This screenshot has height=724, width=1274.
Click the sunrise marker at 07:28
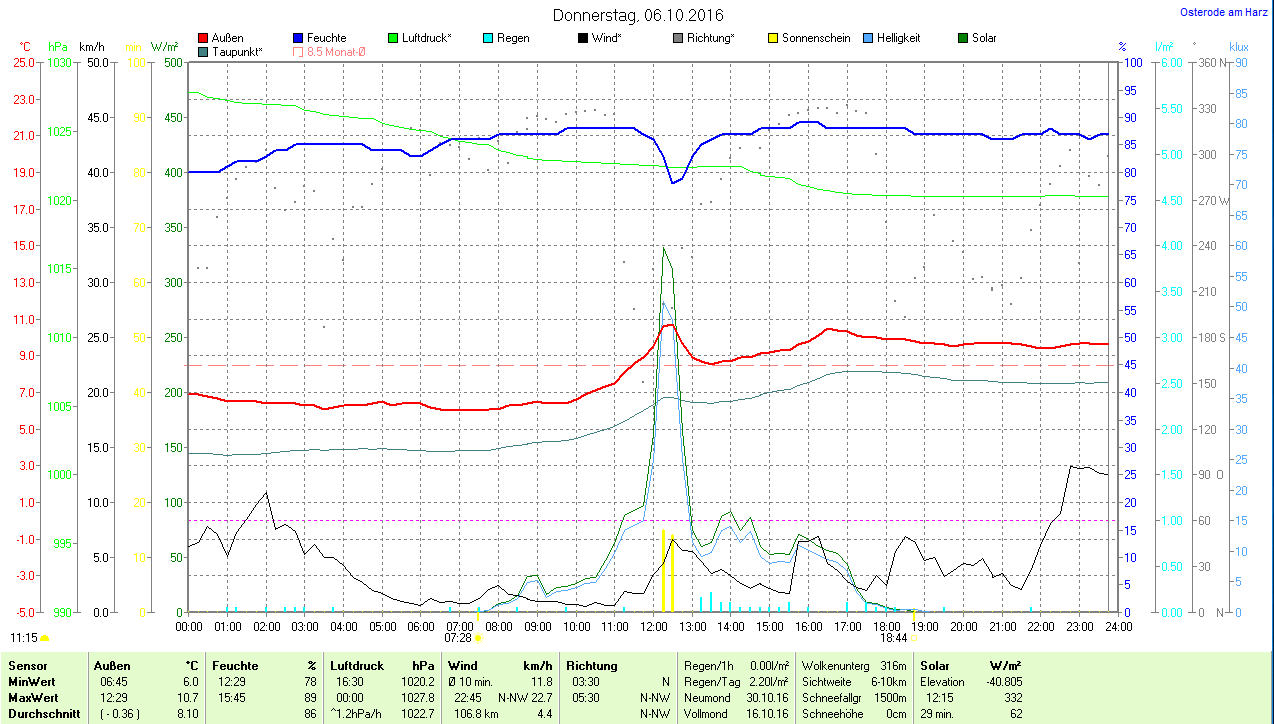pos(479,636)
